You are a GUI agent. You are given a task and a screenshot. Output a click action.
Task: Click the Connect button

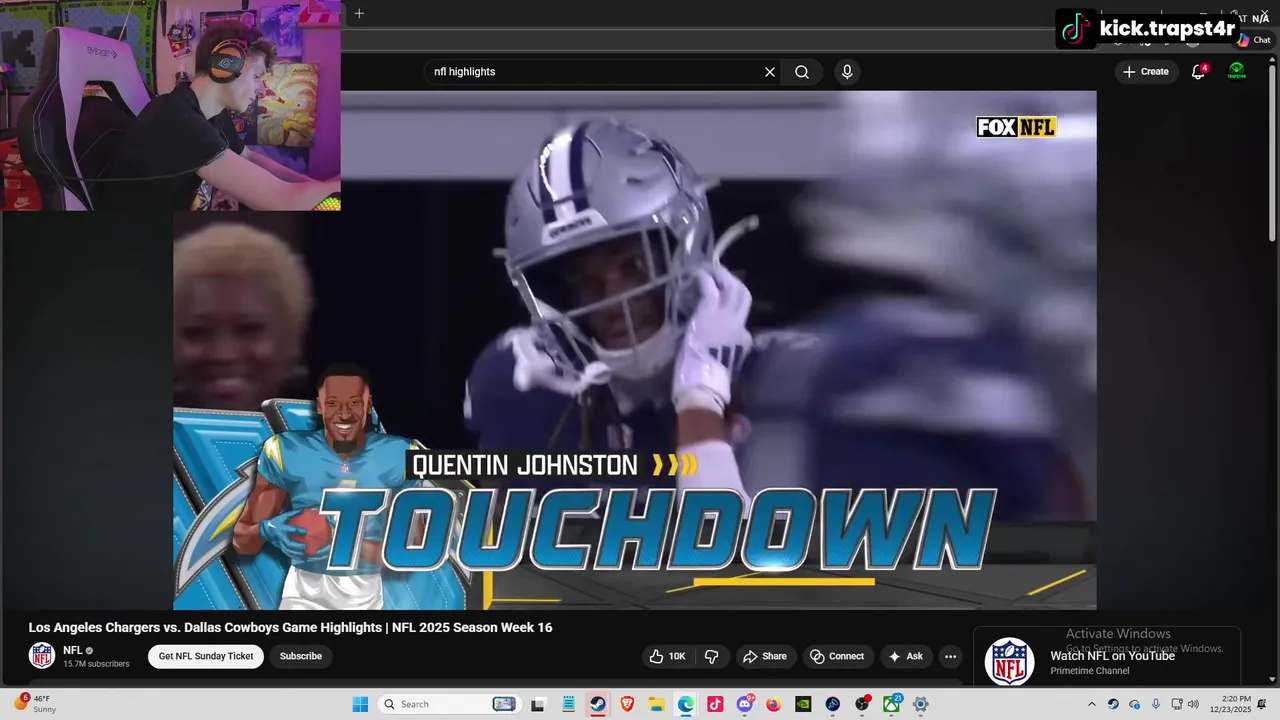pos(837,656)
